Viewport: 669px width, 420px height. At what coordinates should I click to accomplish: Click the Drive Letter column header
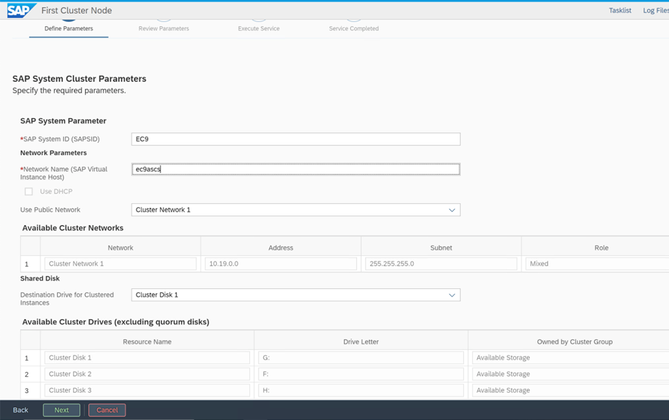point(361,341)
